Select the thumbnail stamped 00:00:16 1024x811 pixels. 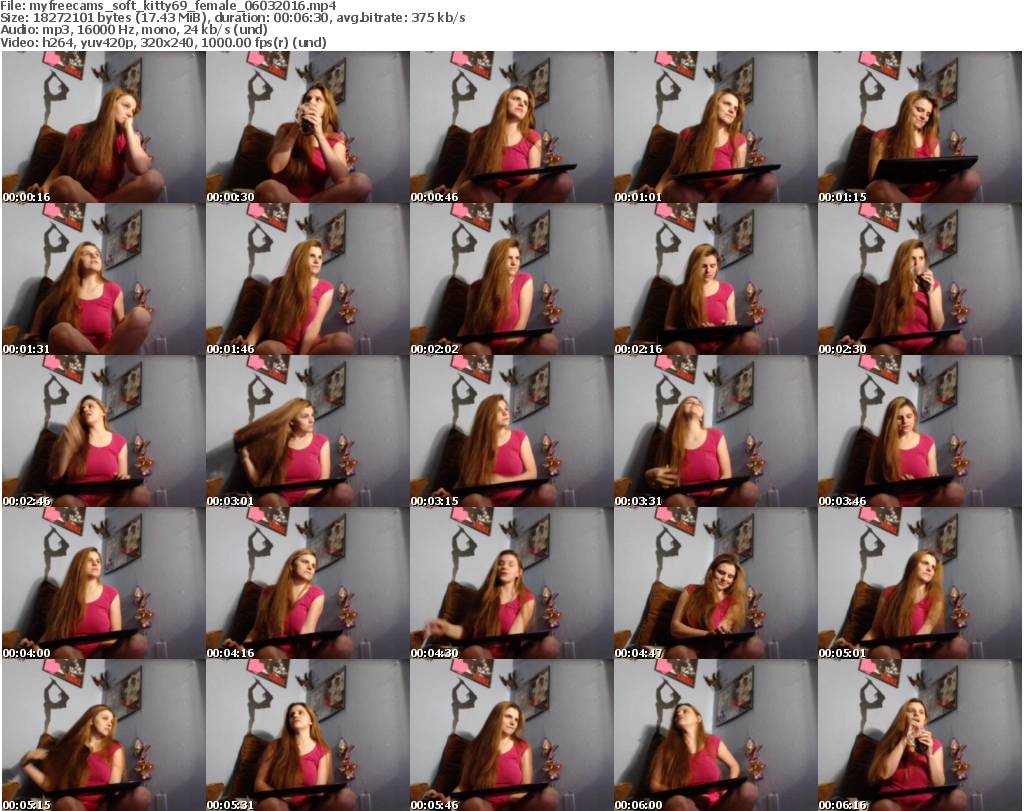(x=104, y=127)
